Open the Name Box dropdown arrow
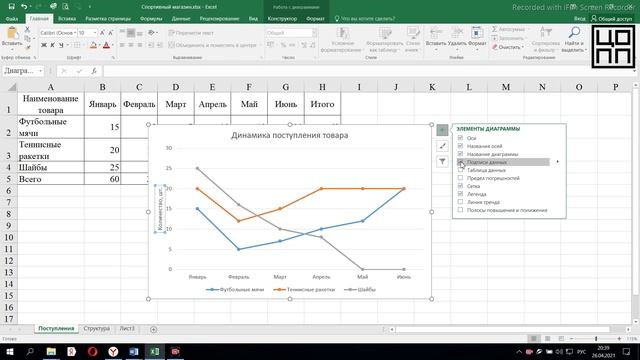Viewport: 640px width, 360px height. (x=40, y=71)
